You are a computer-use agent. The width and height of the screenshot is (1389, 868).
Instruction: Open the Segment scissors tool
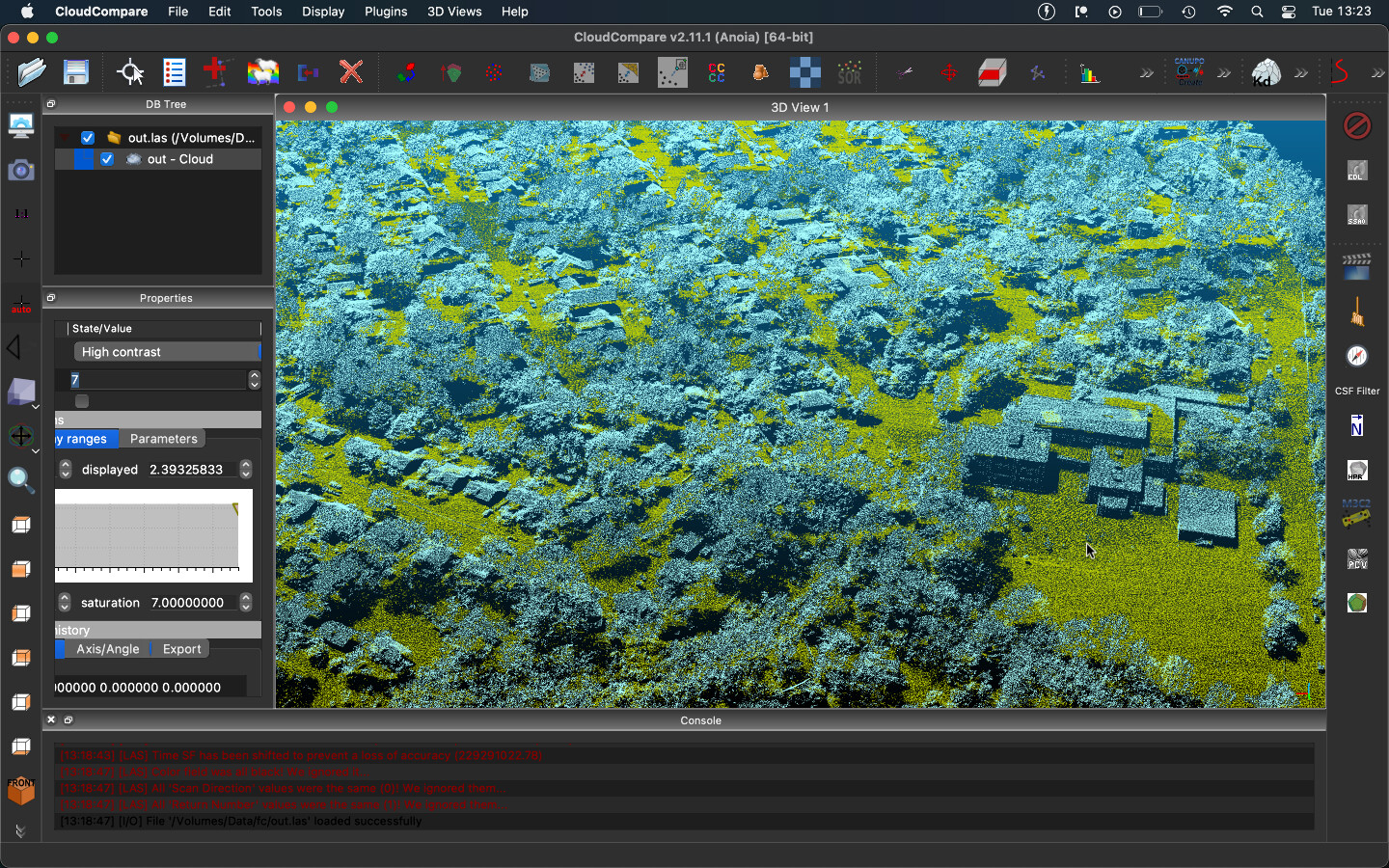[905, 72]
